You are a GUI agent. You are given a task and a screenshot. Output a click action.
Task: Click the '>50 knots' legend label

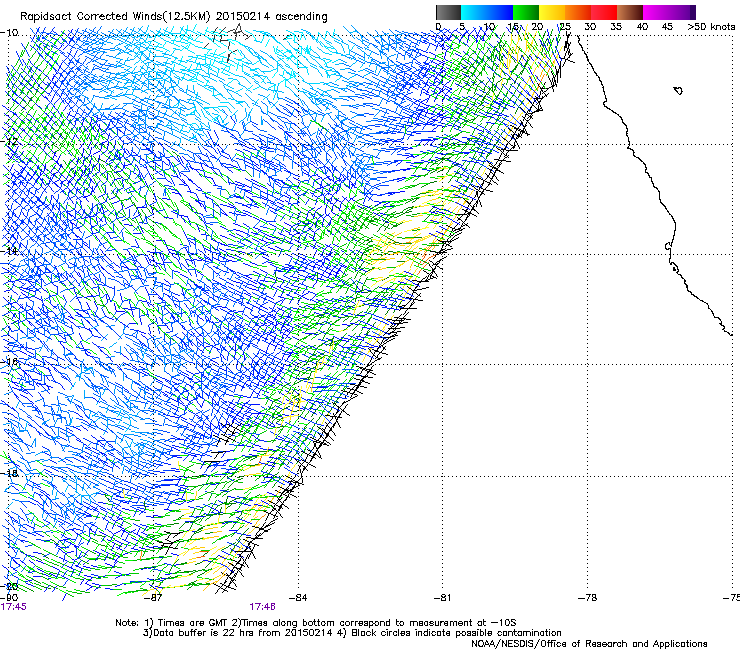711,27
